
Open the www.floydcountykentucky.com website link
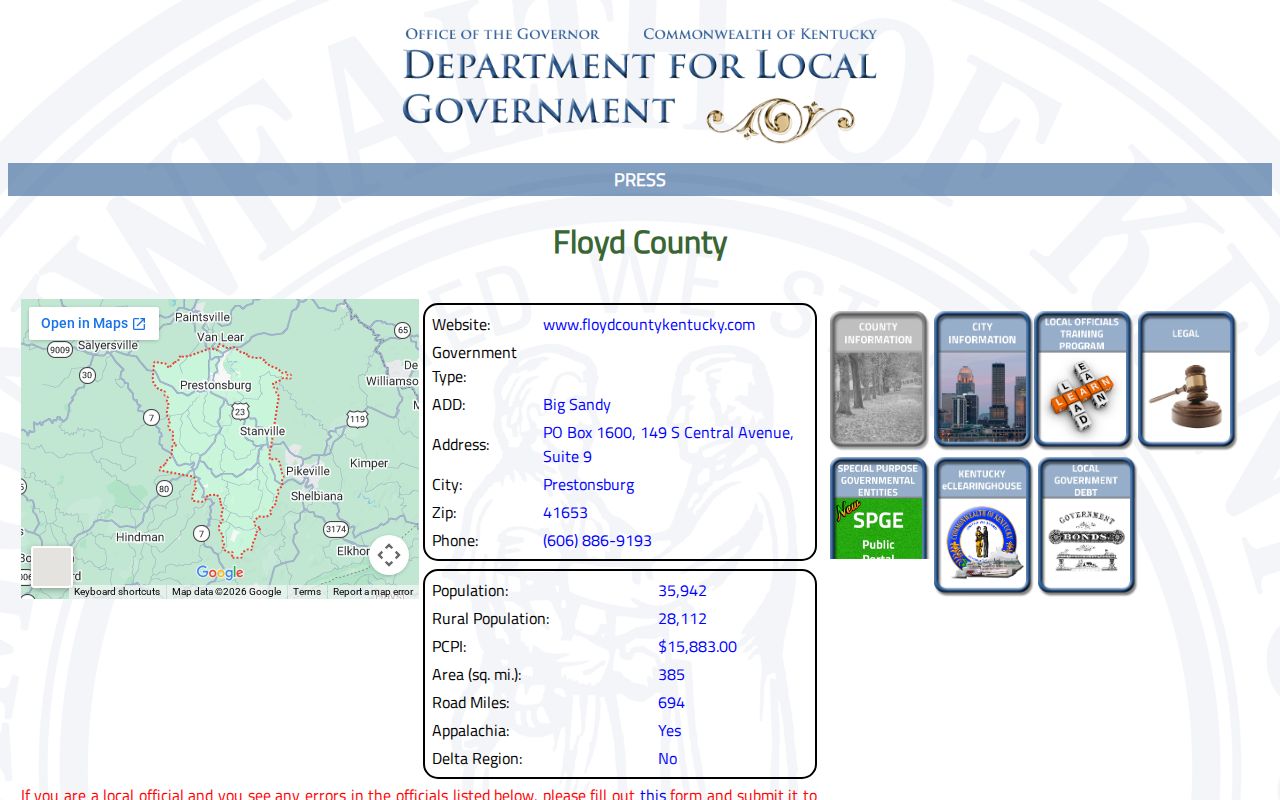649,325
